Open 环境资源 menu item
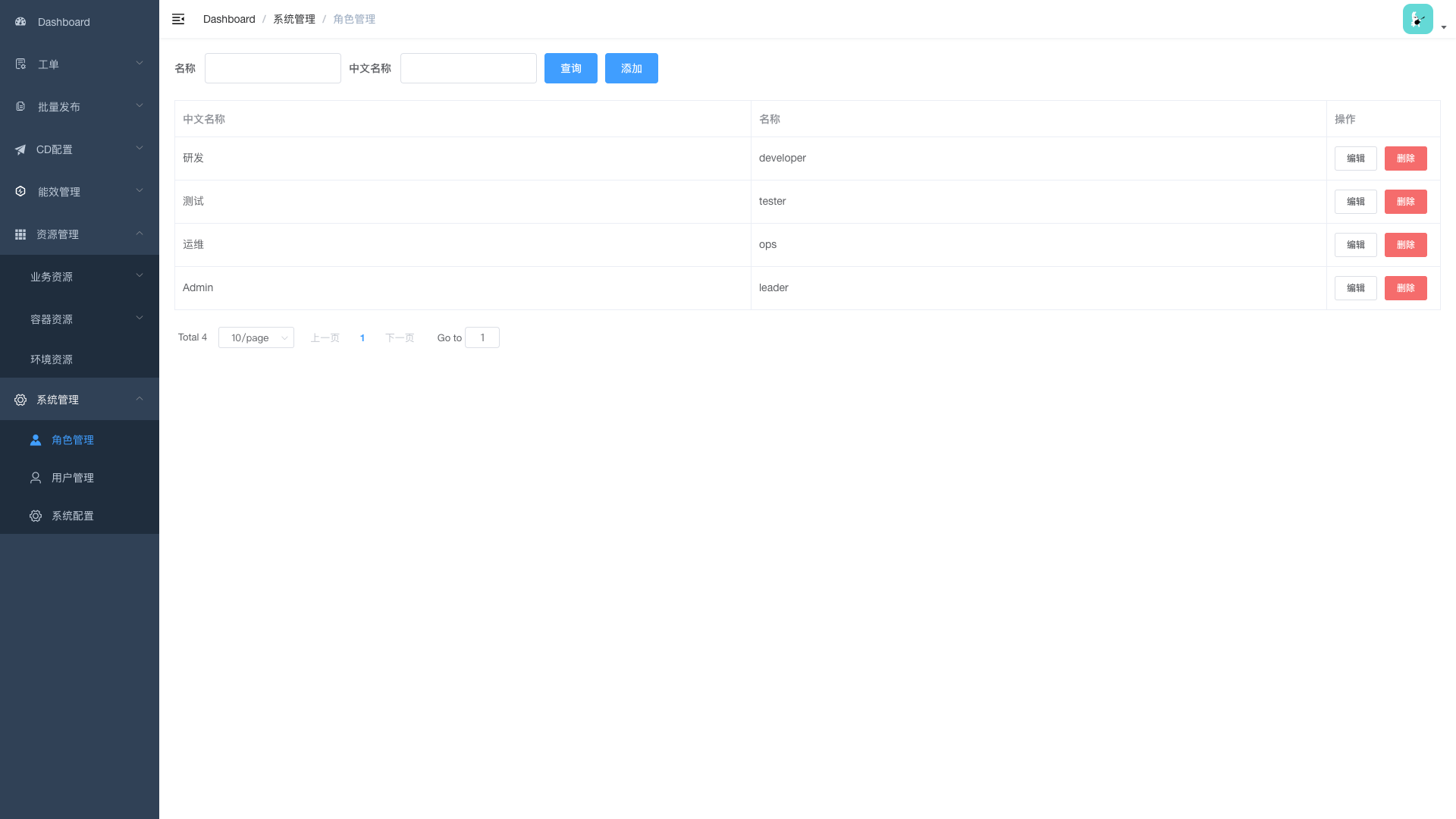This screenshot has height=819, width=1456. [x=52, y=359]
